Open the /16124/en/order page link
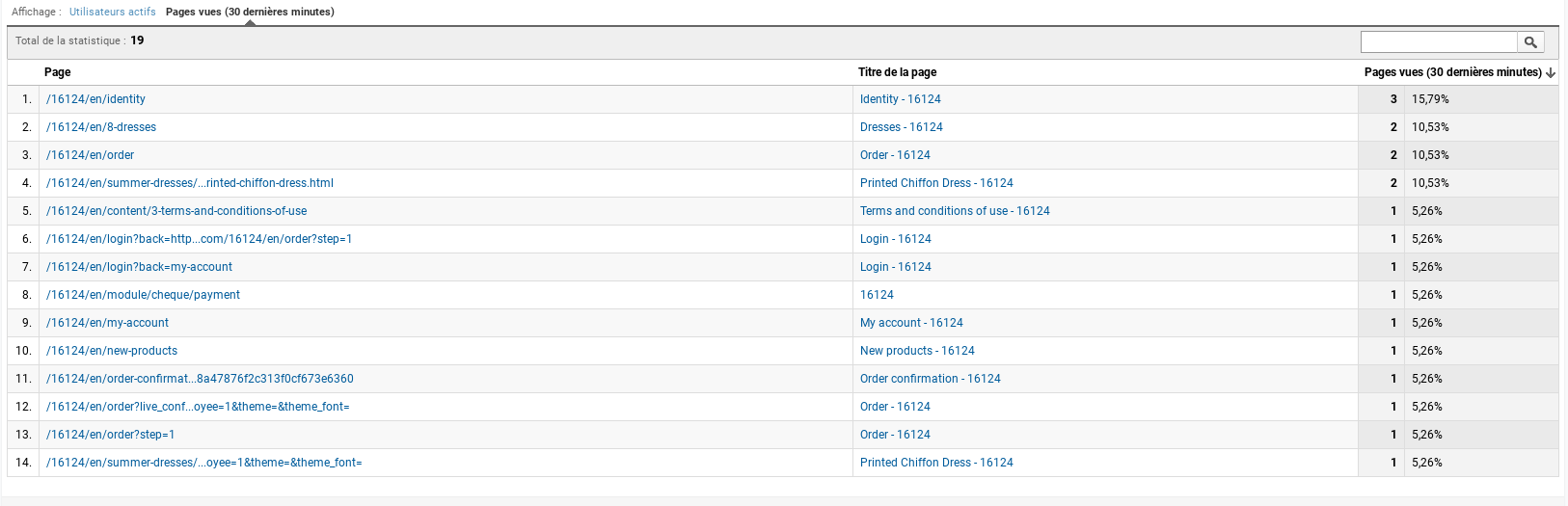1568x506 pixels. pos(90,155)
